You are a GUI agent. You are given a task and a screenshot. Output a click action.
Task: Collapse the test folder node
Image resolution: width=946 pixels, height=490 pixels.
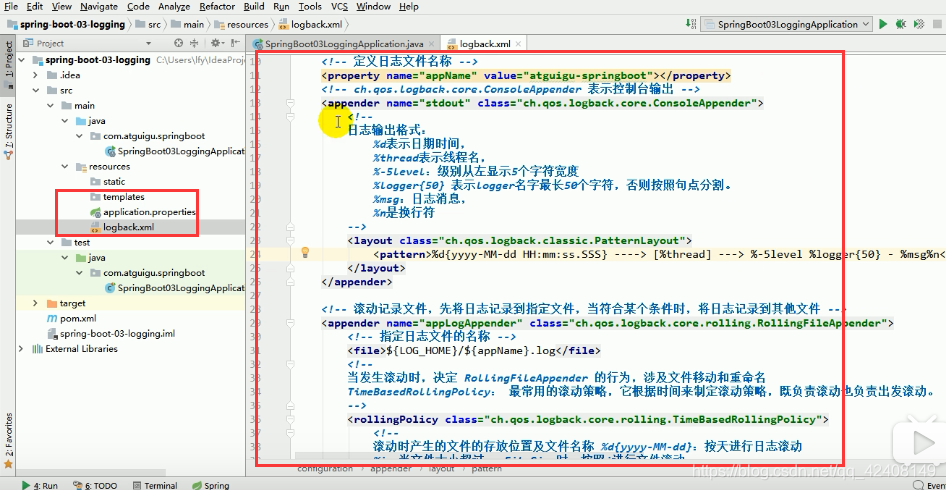tap(50, 242)
